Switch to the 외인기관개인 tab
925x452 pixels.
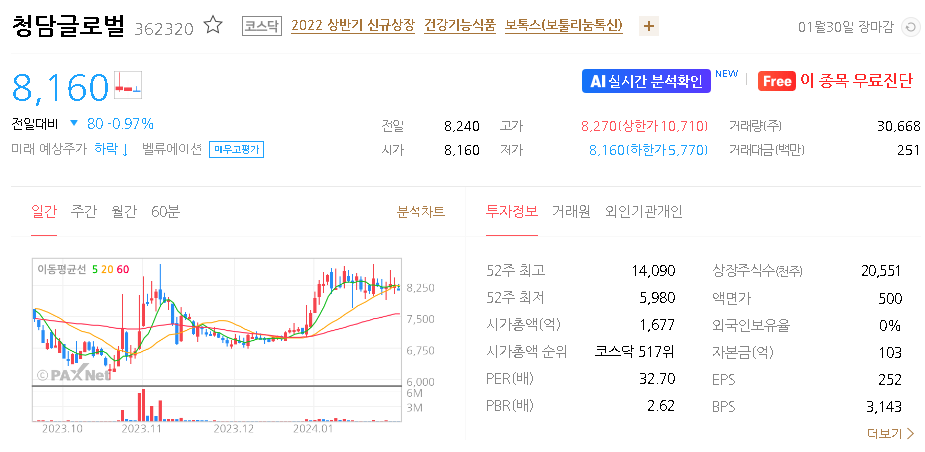644,212
